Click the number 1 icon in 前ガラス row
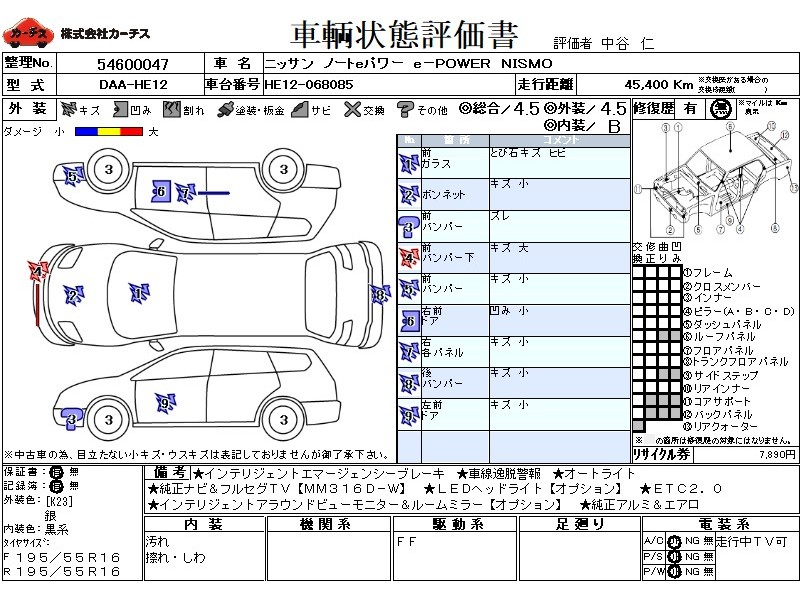This screenshot has height=600, width=800. tap(409, 164)
